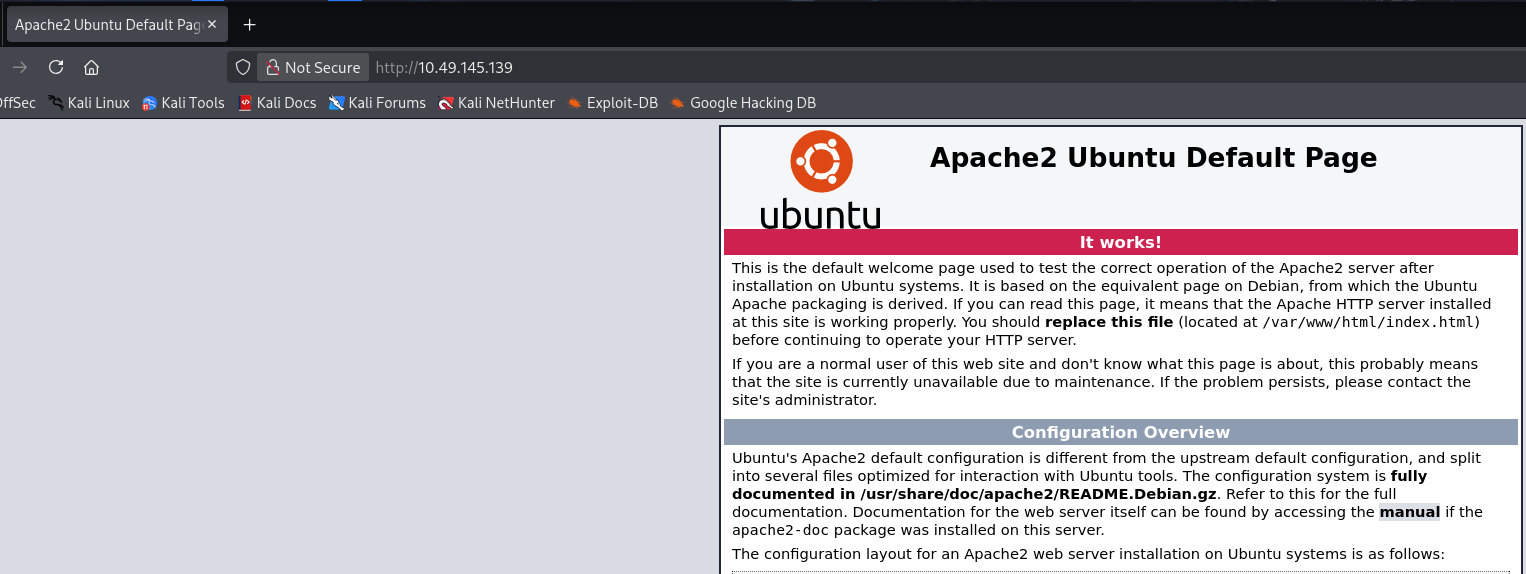Click the Configuration Overview section header
1526x574 pixels.
coord(1120,432)
